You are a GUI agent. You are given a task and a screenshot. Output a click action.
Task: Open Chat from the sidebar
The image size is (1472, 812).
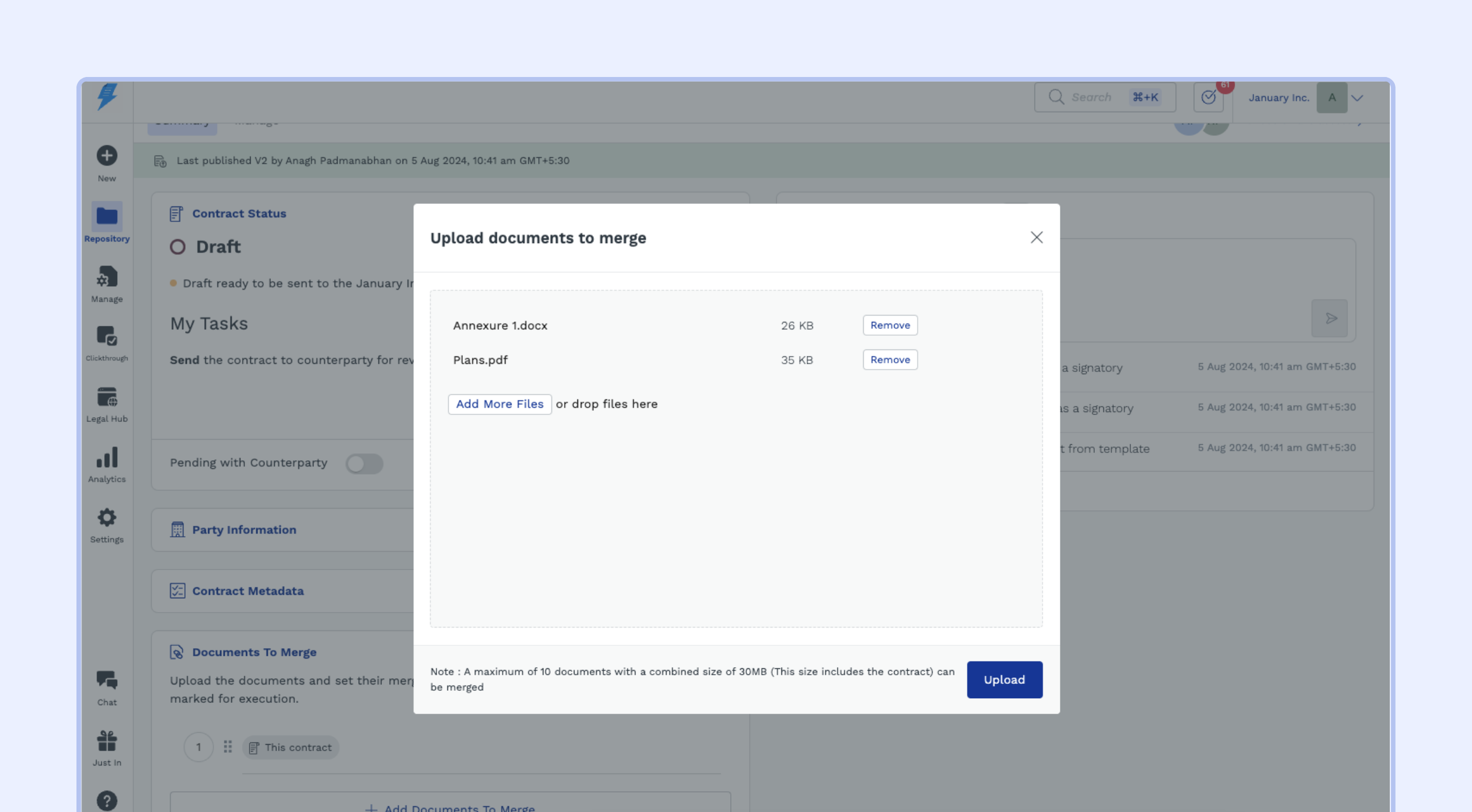pos(106,680)
